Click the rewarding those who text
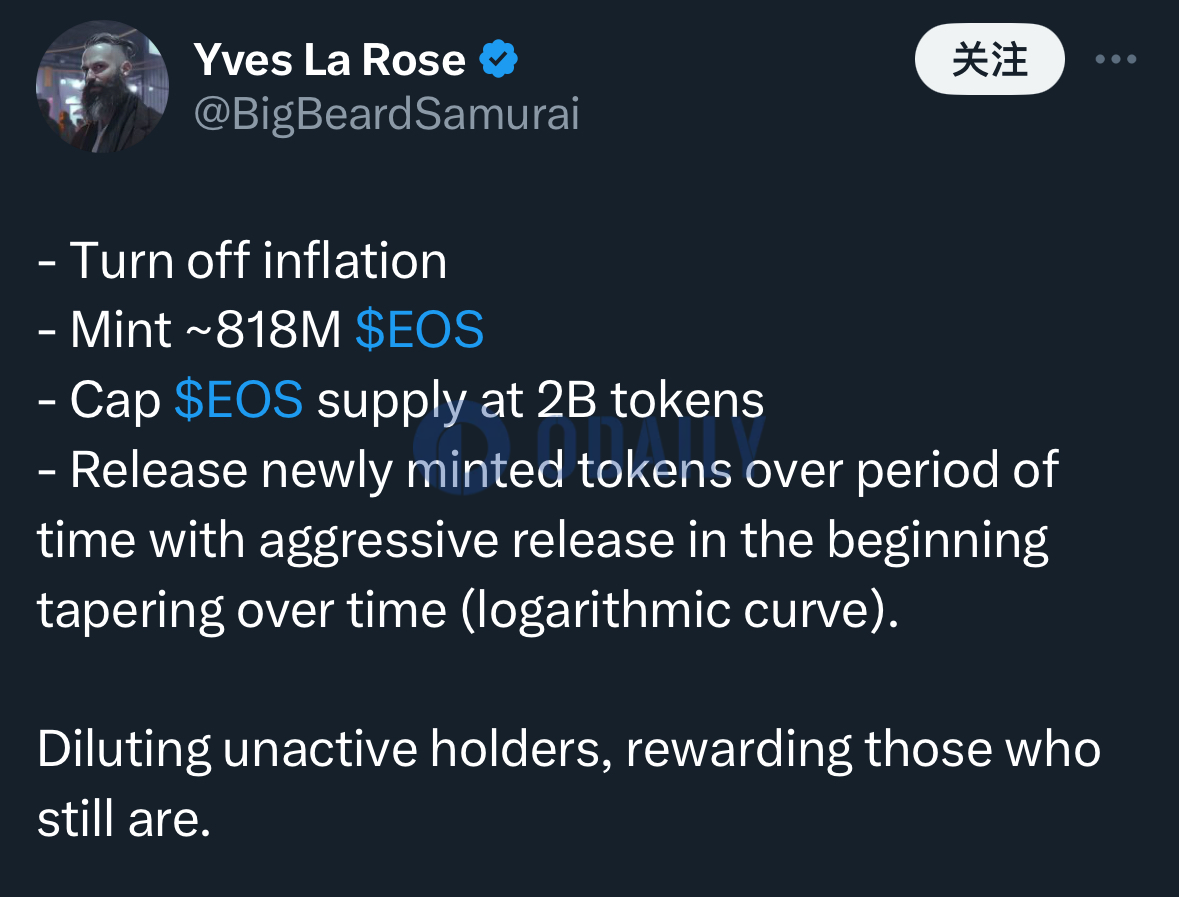Image resolution: width=1179 pixels, height=897 pixels. click(x=863, y=750)
